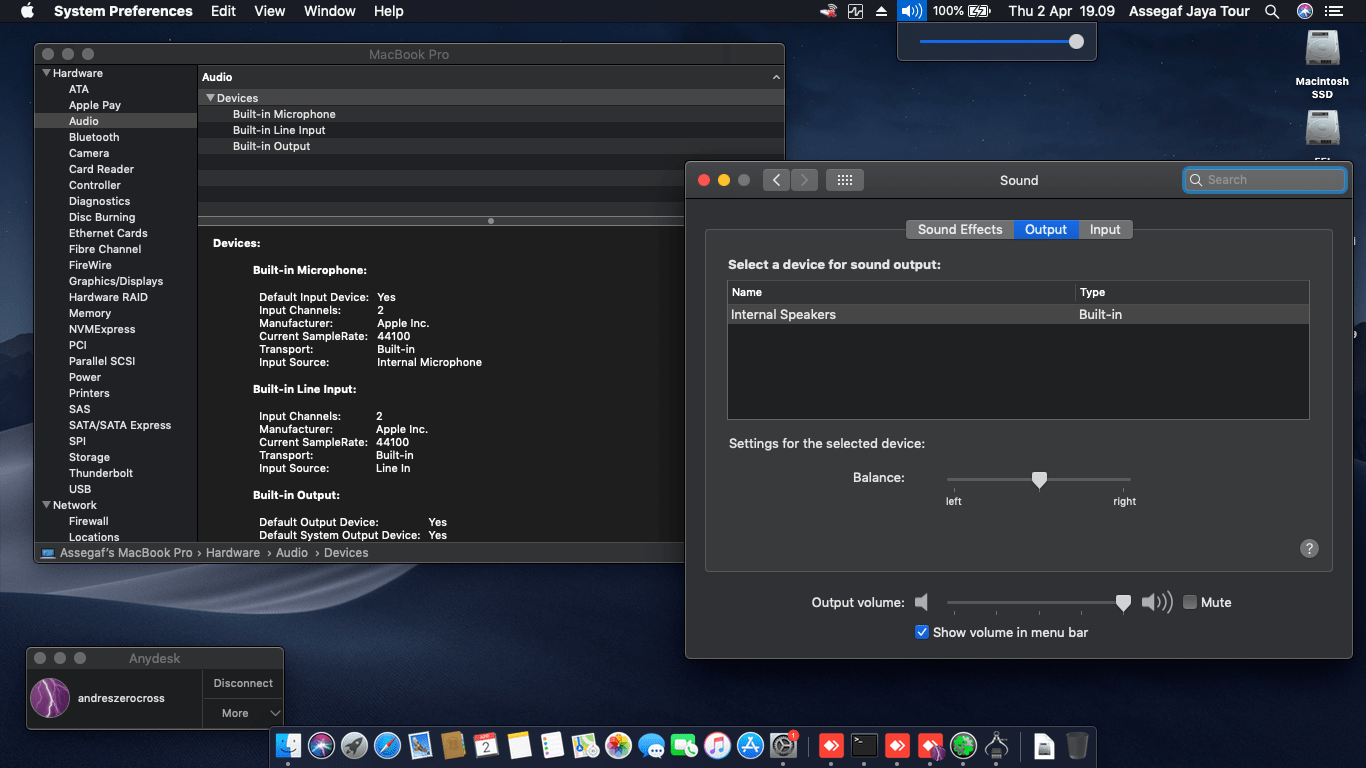Open Spotlight search magnifier in menu bar
The height and width of the screenshot is (768, 1366).
tap(1272, 11)
